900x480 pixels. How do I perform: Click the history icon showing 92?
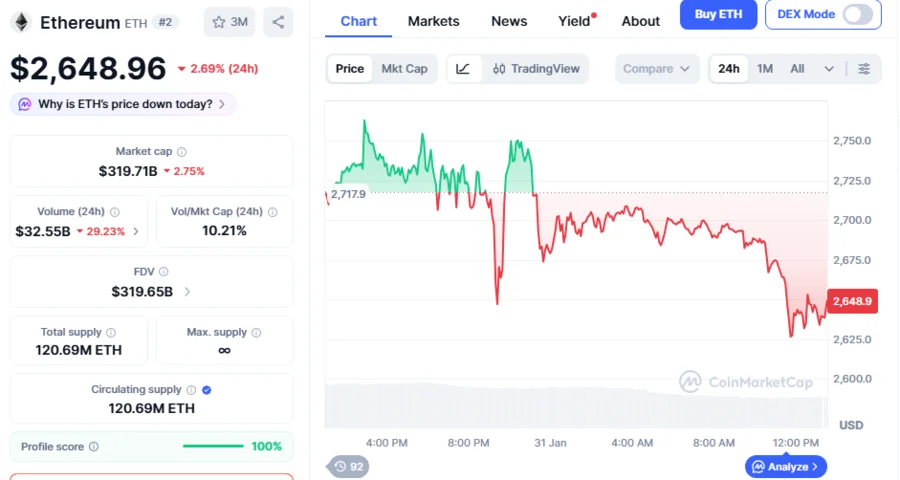click(348, 466)
